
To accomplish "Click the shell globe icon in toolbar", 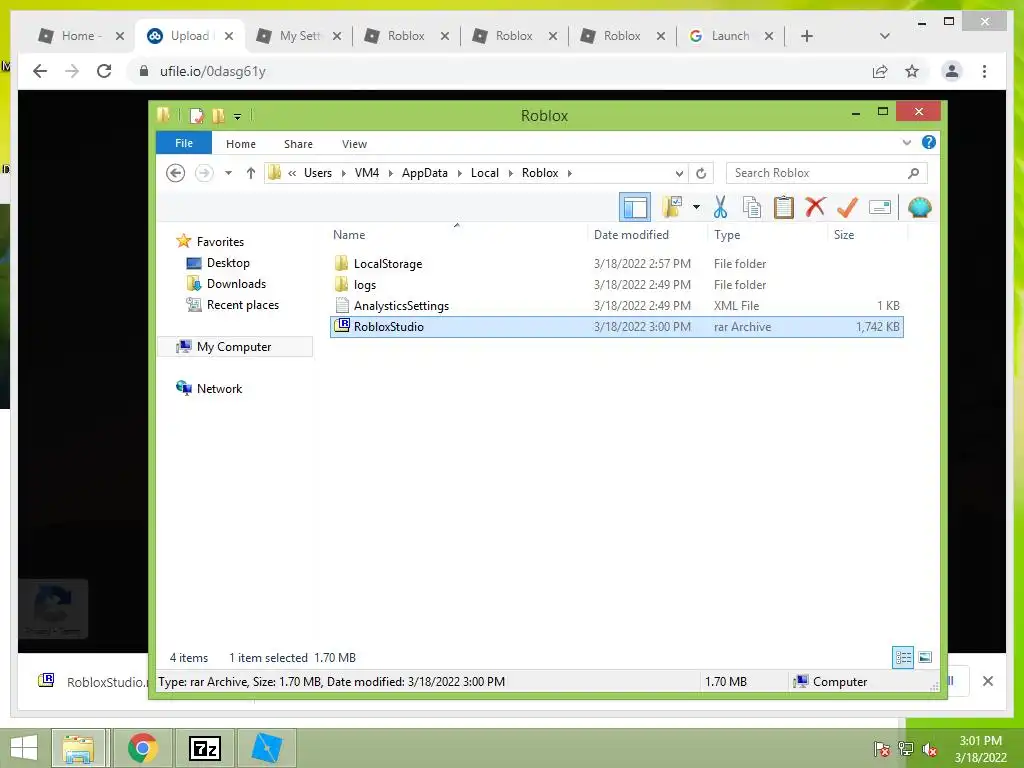I will (920, 208).
